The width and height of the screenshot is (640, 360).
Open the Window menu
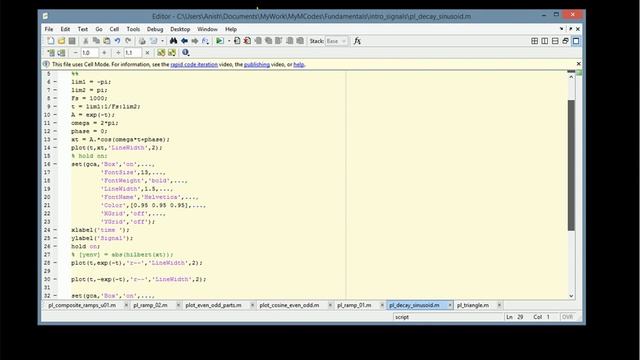[207, 29]
